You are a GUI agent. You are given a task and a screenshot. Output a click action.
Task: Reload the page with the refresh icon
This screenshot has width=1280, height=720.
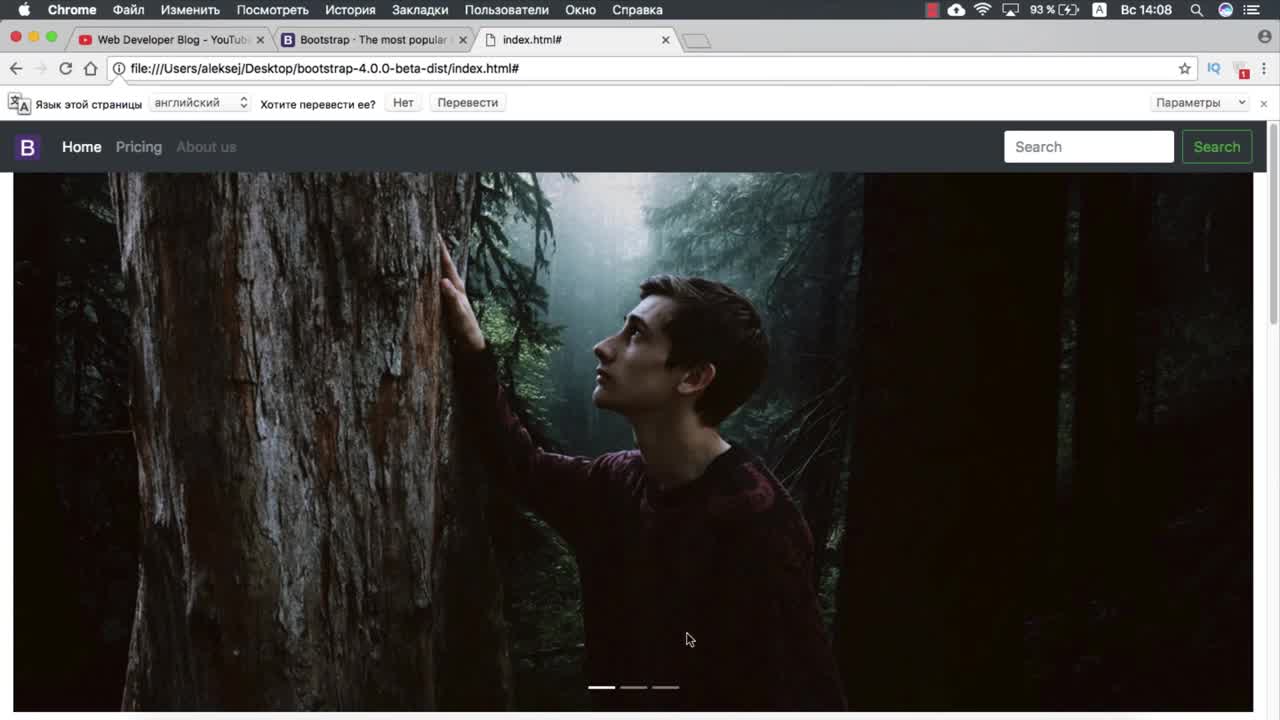(x=65, y=68)
